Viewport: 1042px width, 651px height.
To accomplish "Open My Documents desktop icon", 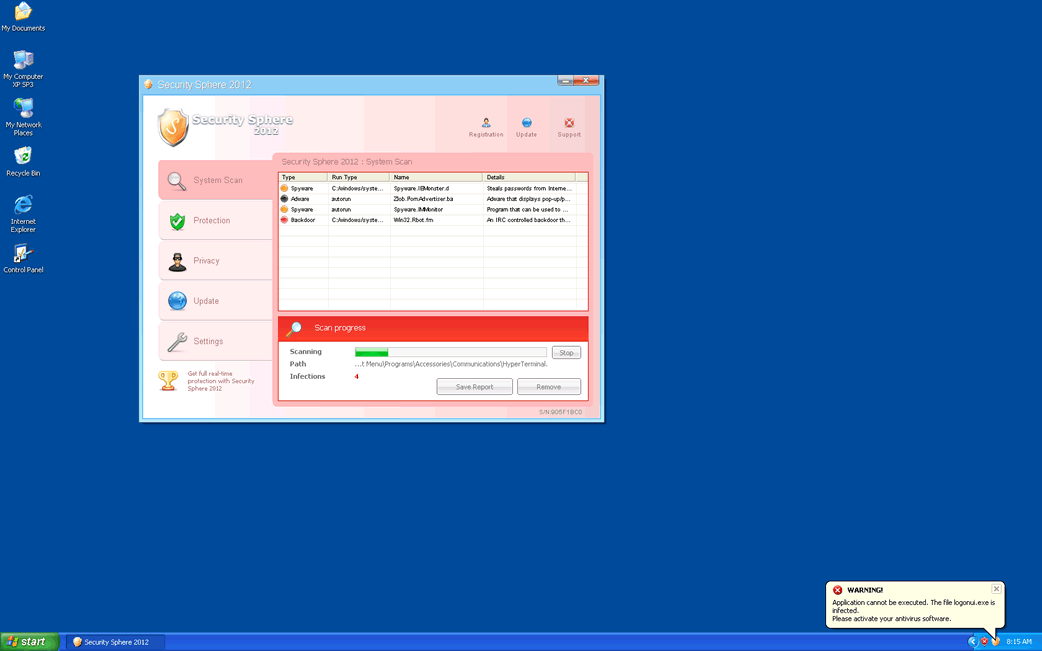I will [x=23, y=14].
